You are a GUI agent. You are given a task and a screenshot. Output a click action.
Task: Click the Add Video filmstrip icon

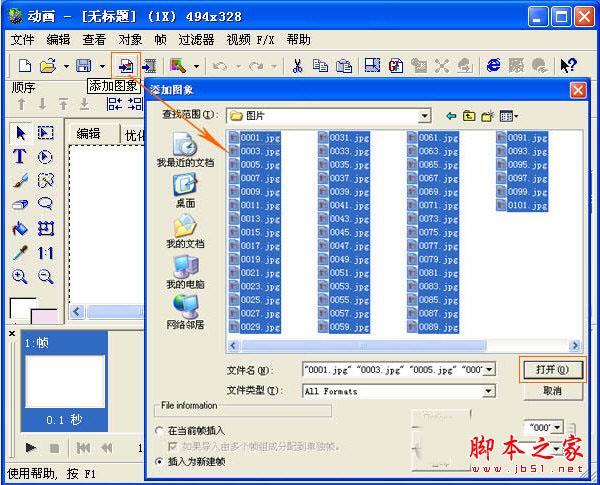150,66
